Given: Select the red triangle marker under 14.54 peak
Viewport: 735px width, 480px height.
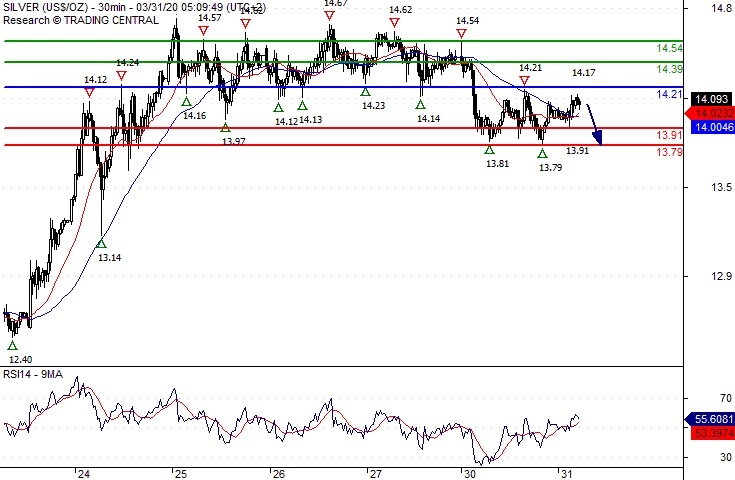Looking at the screenshot, I should (461, 33).
